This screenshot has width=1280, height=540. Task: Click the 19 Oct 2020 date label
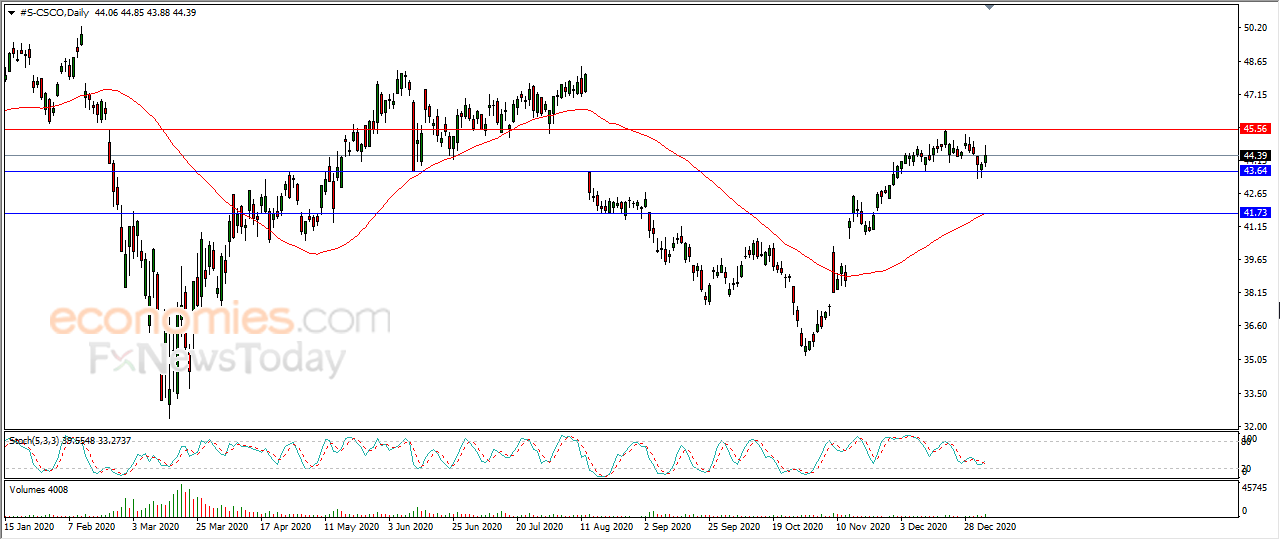coord(798,526)
